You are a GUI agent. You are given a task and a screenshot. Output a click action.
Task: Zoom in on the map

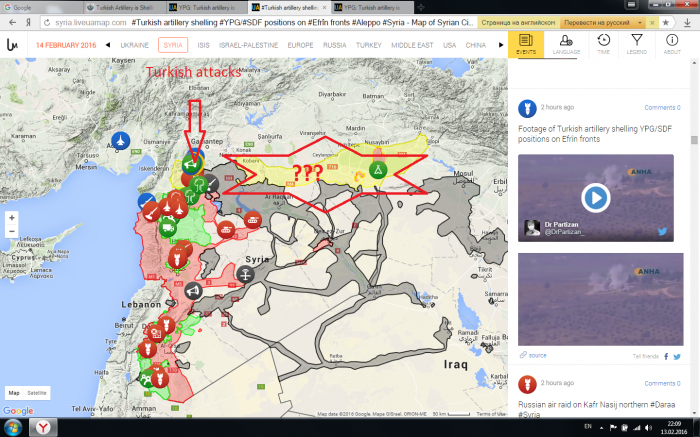tap(12, 218)
